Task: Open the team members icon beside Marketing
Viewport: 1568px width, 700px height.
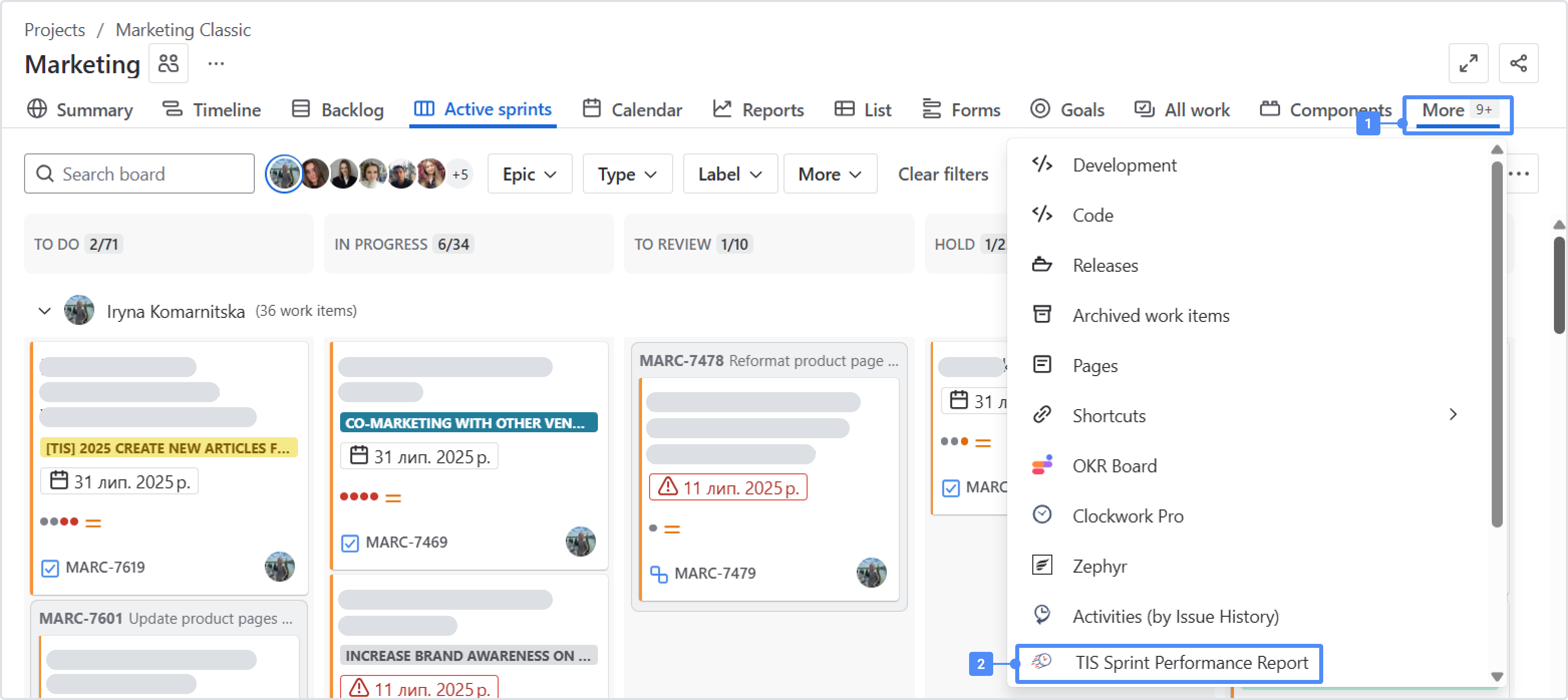Action: (168, 63)
